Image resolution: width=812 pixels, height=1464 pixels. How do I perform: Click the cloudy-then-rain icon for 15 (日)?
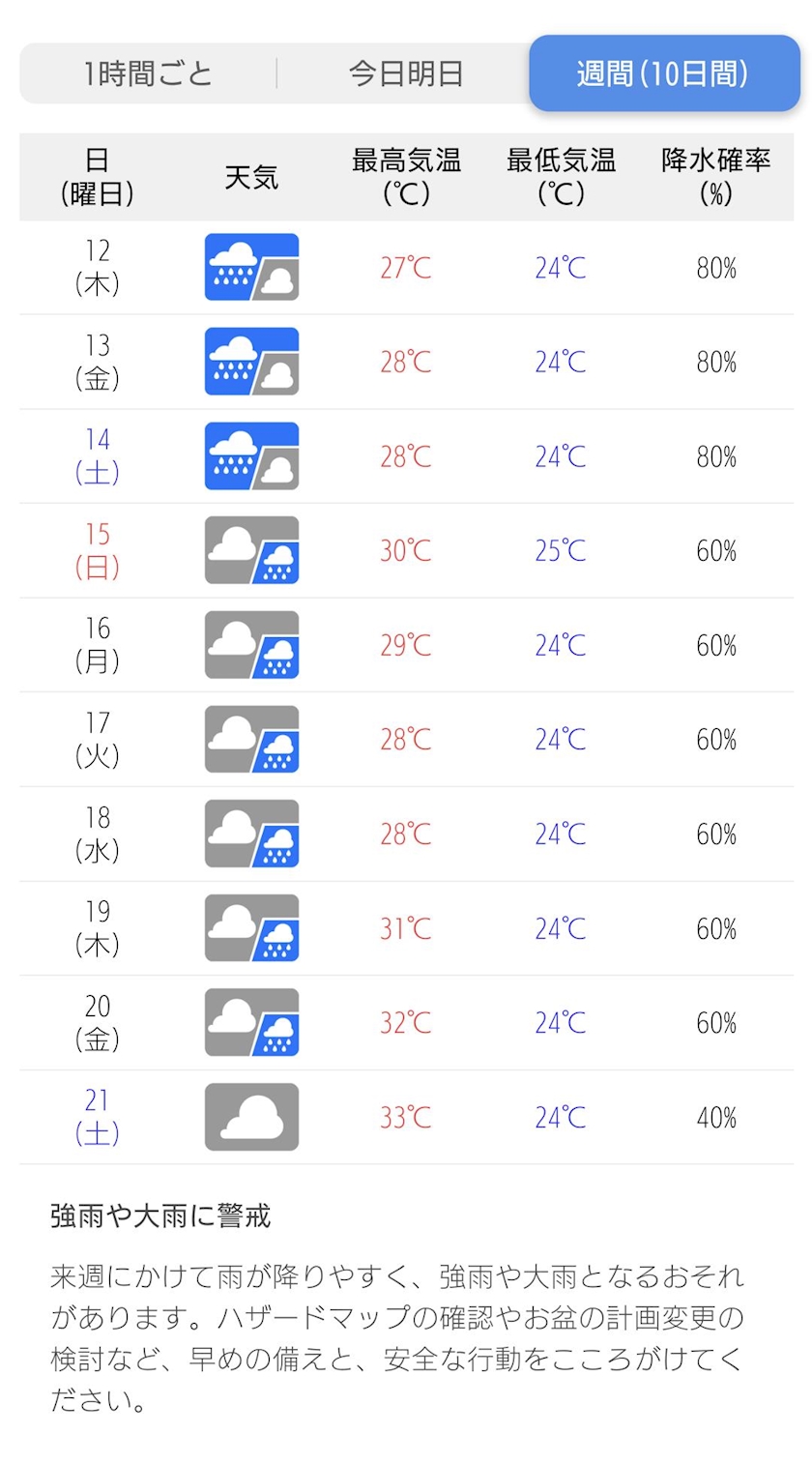[251, 550]
